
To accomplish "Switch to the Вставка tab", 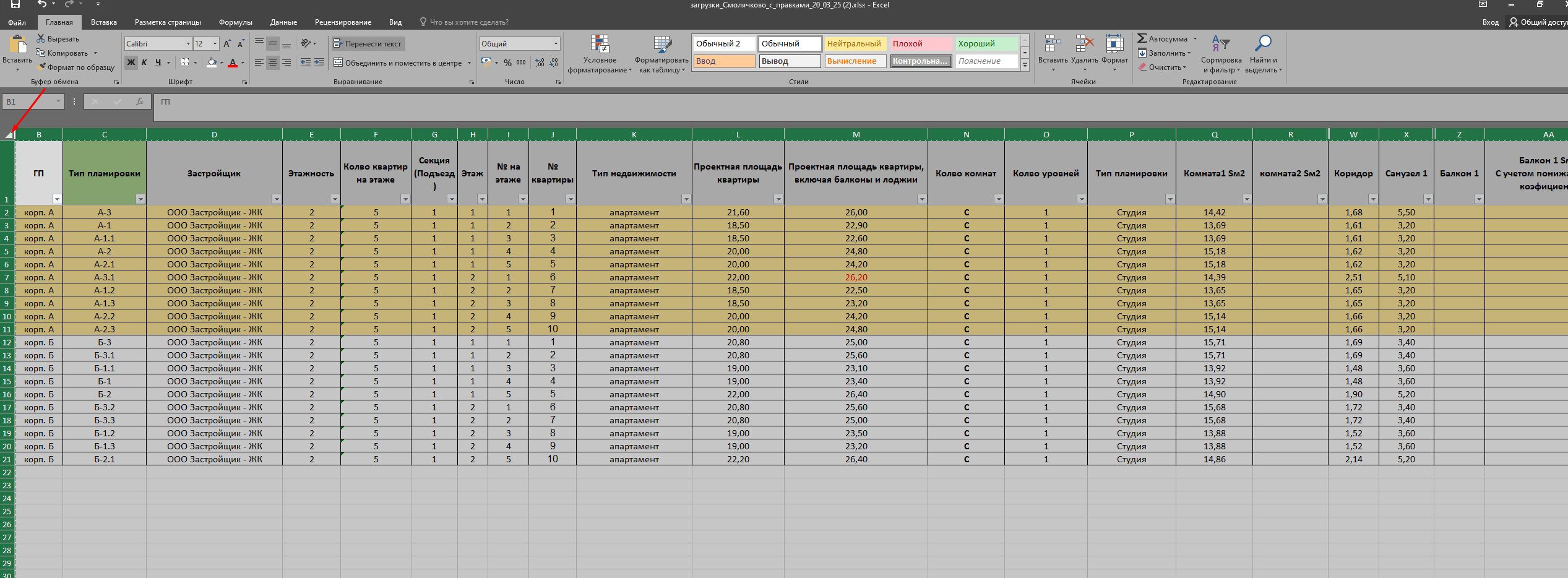I will (x=104, y=22).
